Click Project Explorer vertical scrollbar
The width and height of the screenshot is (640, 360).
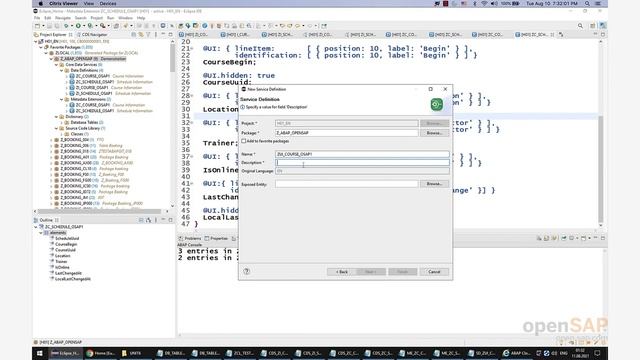172,57
